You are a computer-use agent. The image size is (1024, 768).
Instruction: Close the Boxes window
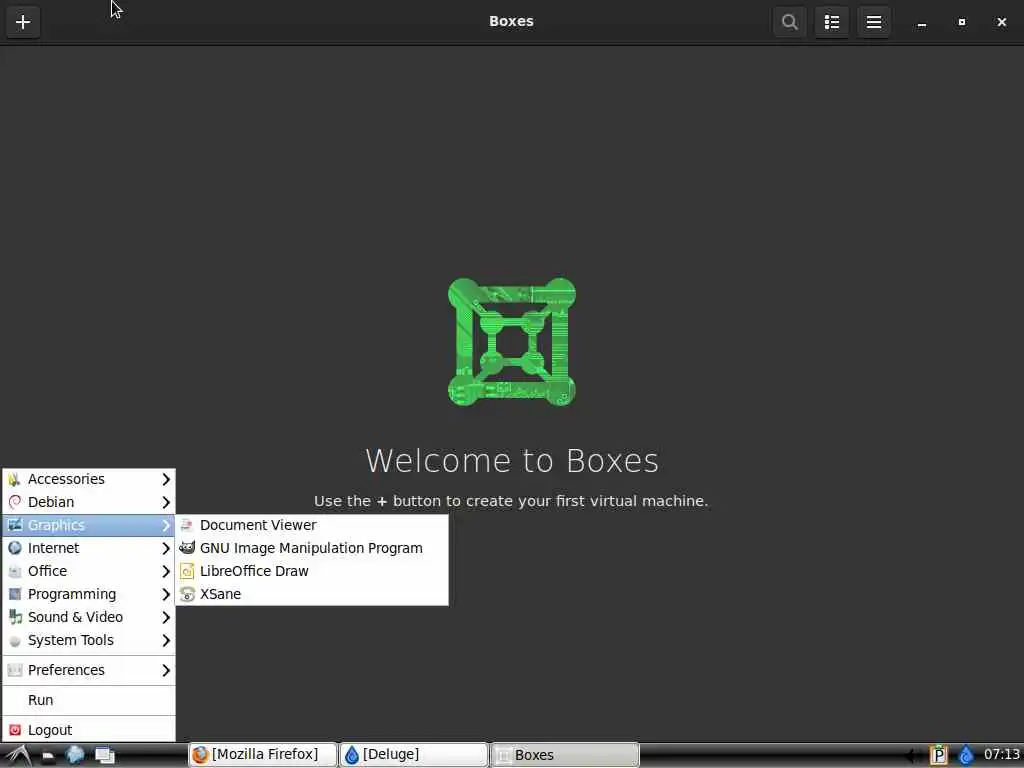[1002, 22]
